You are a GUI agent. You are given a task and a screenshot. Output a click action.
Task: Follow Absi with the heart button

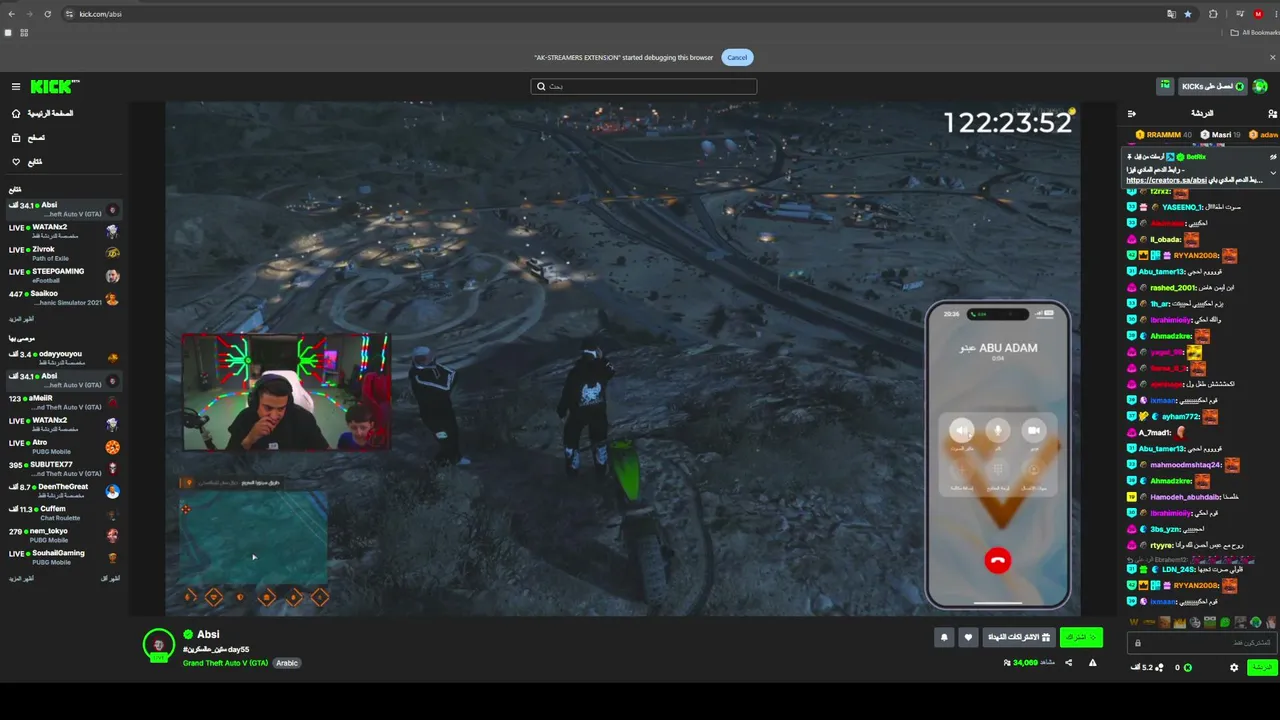(x=967, y=637)
